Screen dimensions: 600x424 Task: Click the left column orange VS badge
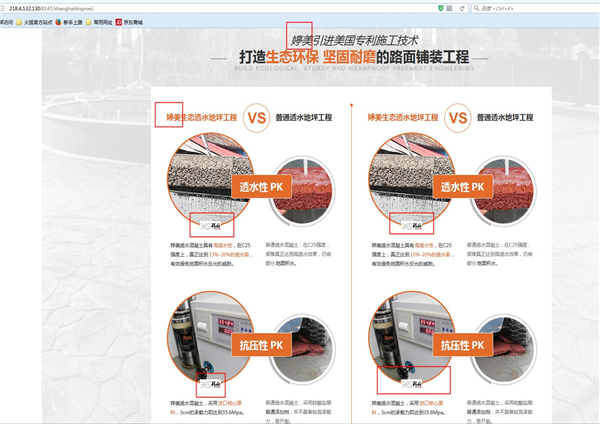click(257, 118)
